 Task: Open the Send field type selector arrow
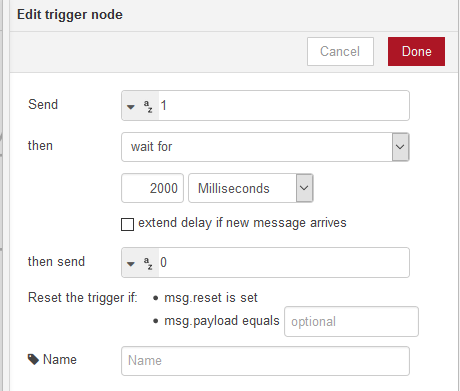131,107
